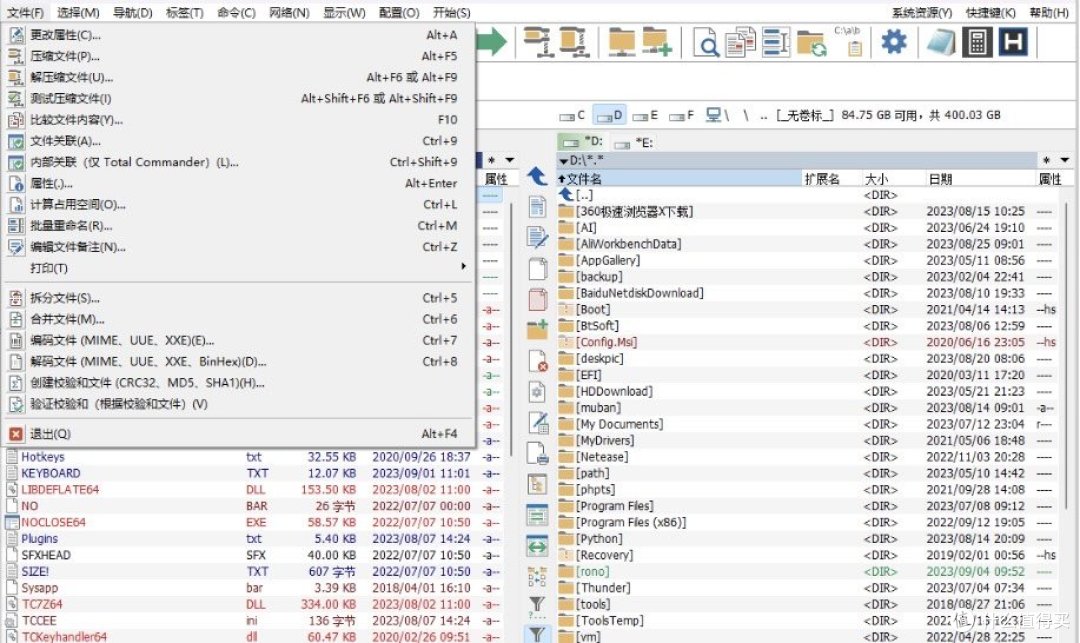
Task: Click the calculator toolbar icon
Action: (x=976, y=42)
